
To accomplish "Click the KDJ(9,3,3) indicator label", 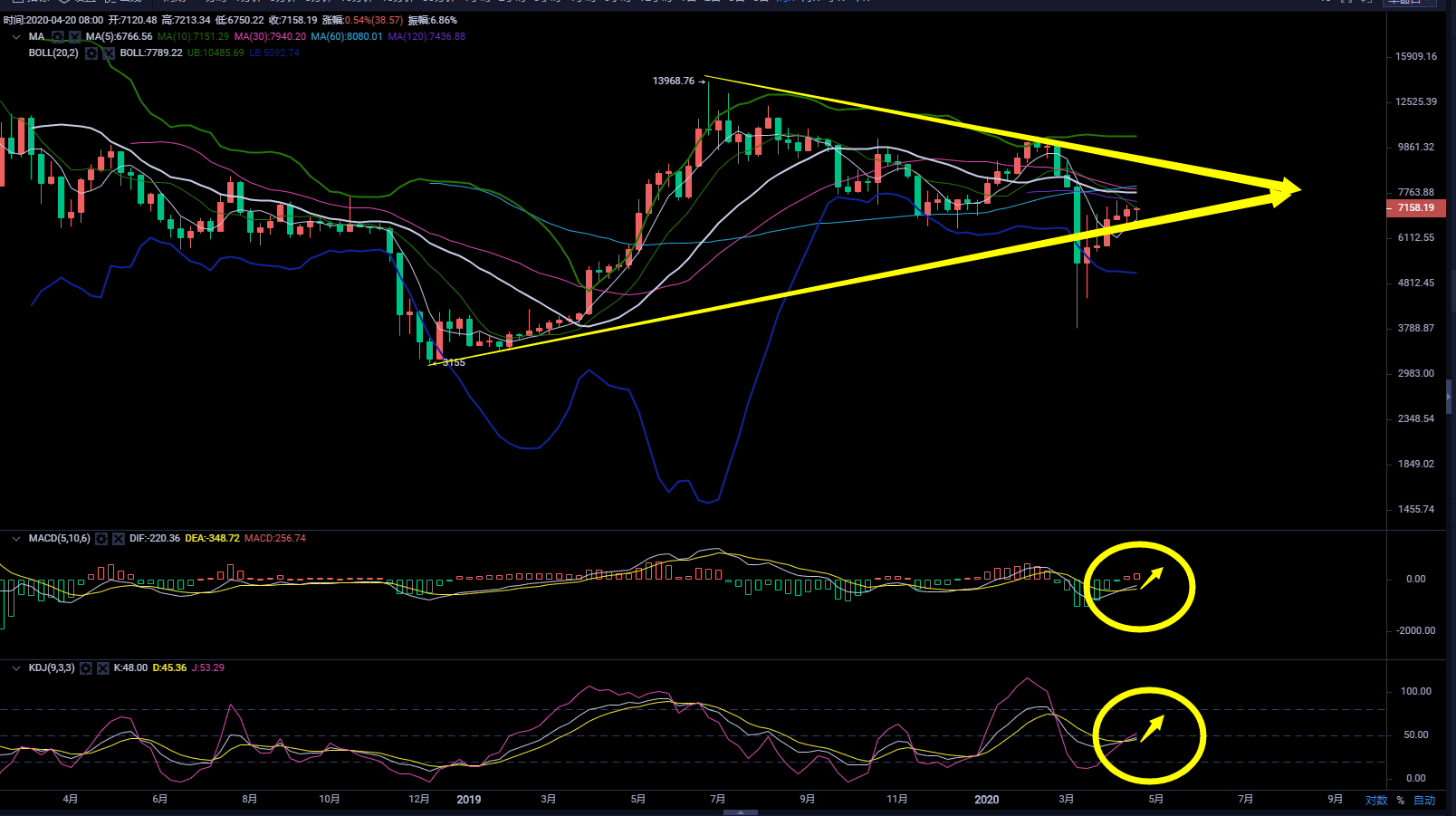I will 52,668.
